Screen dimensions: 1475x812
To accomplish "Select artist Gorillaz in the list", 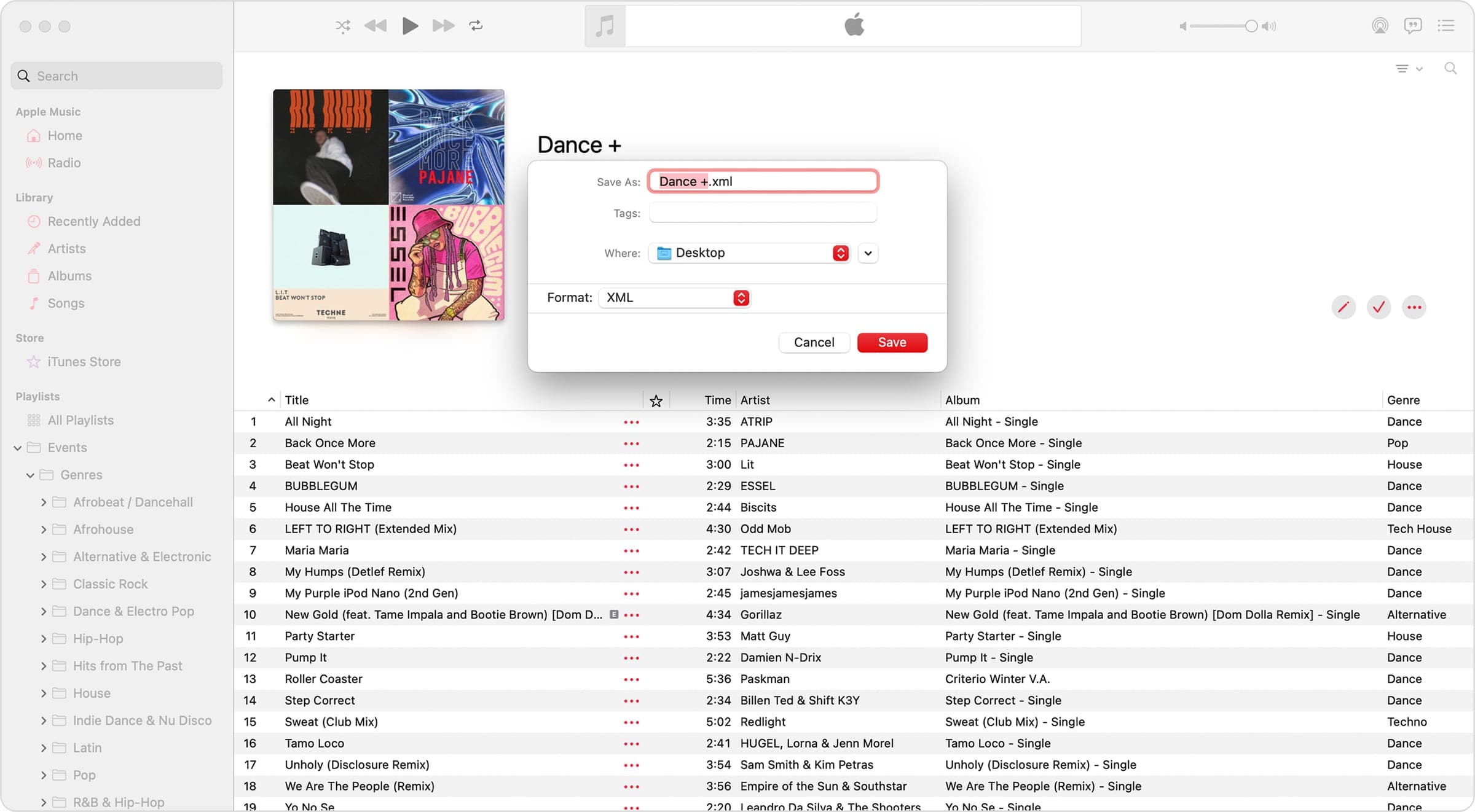I will pyautogui.click(x=761, y=615).
